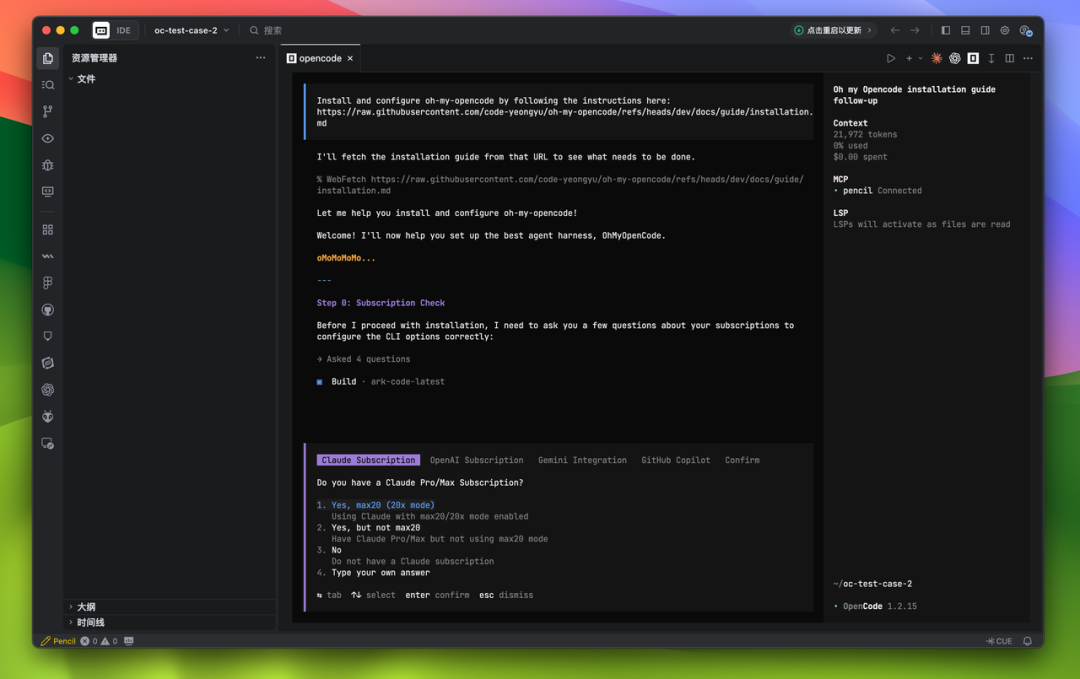Click the orange Claude starburst icon
Image resolution: width=1080 pixels, height=679 pixels.
[936, 59]
